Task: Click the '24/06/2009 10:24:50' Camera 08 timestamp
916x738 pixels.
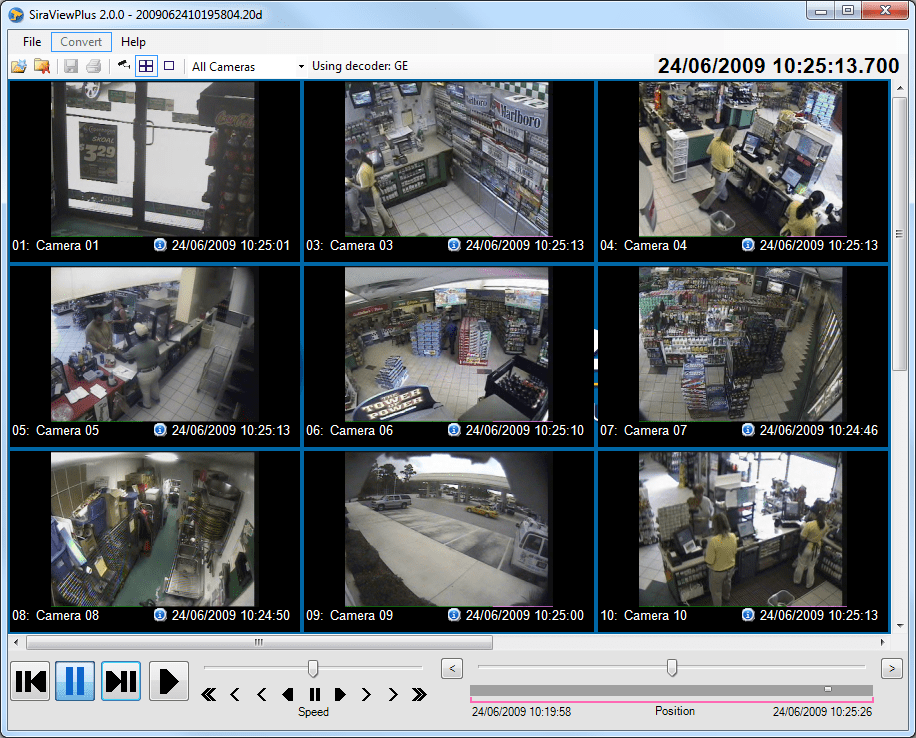Action: tap(230, 615)
